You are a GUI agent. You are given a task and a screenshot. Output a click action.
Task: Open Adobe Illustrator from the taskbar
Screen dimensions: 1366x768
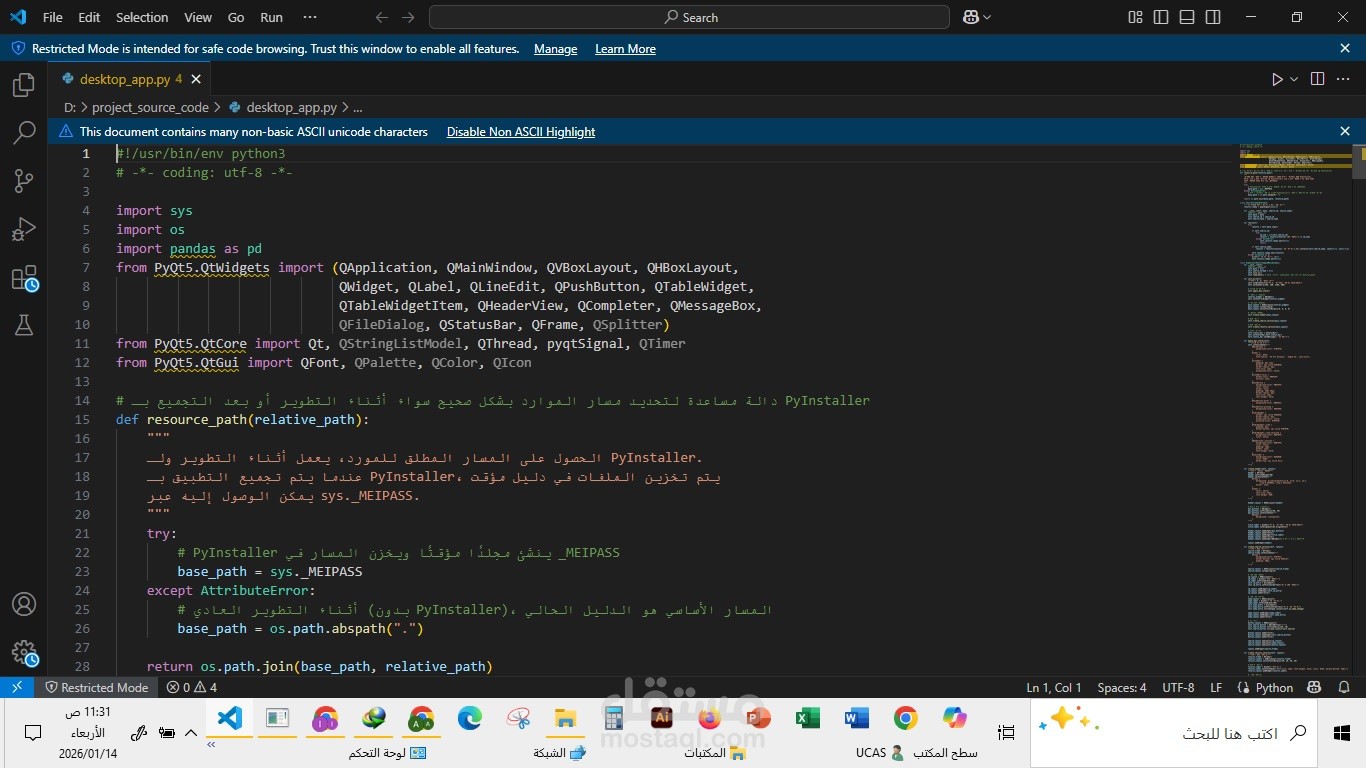(660, 719)
